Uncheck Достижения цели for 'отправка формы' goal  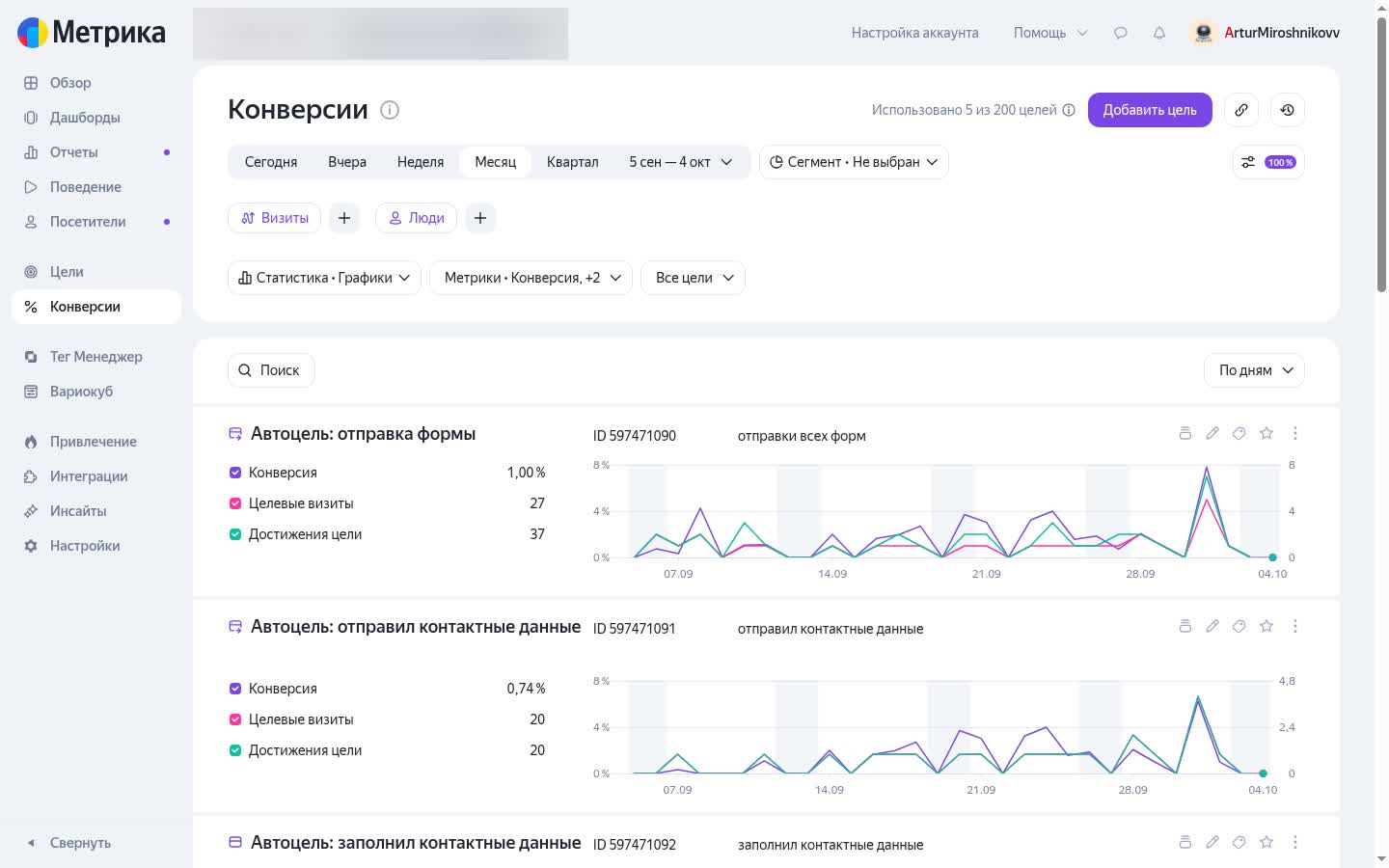[235, 534]
